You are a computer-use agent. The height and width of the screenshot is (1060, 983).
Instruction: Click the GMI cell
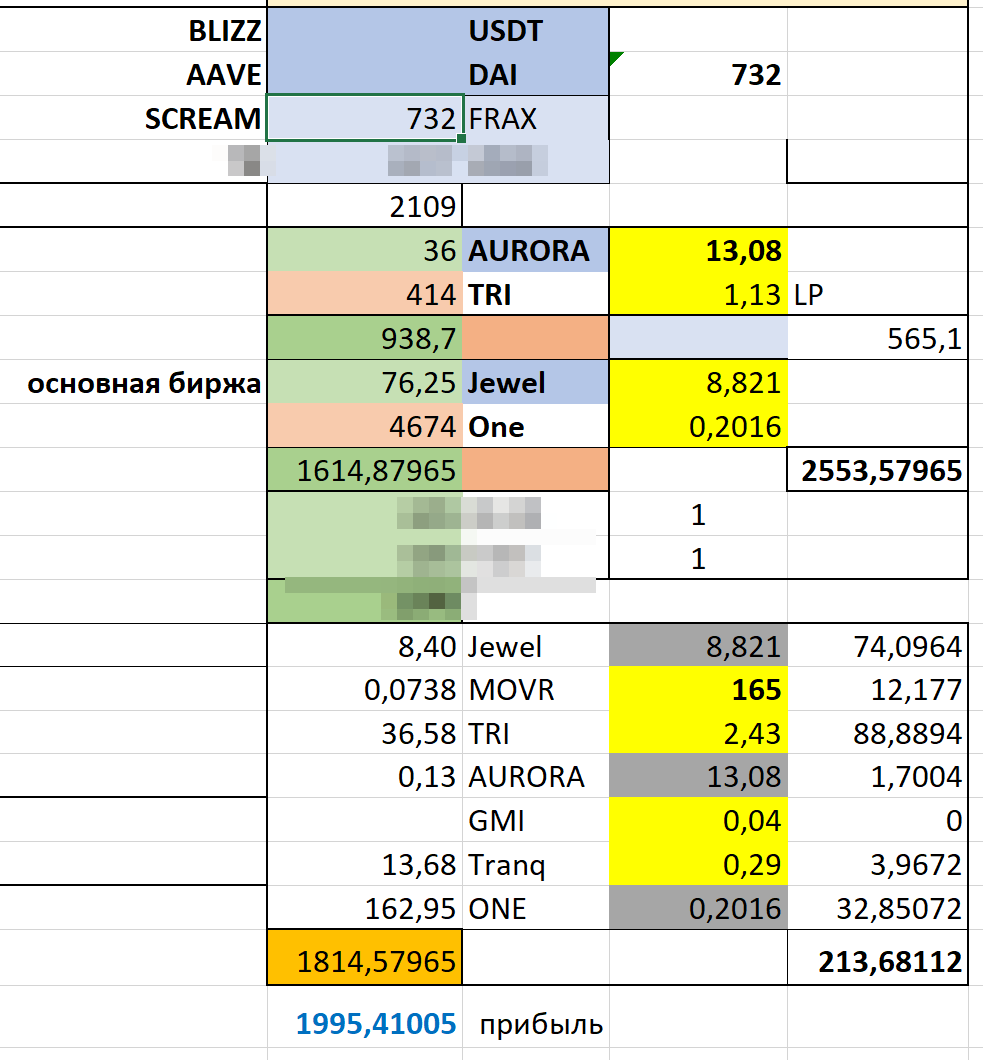coord(535,820)
